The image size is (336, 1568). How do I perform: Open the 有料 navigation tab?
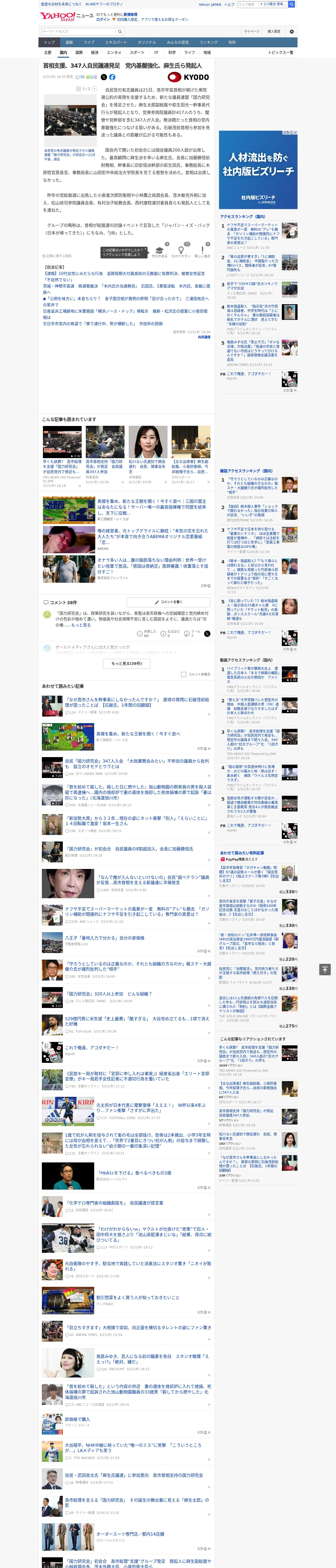(x=232, y=43)
